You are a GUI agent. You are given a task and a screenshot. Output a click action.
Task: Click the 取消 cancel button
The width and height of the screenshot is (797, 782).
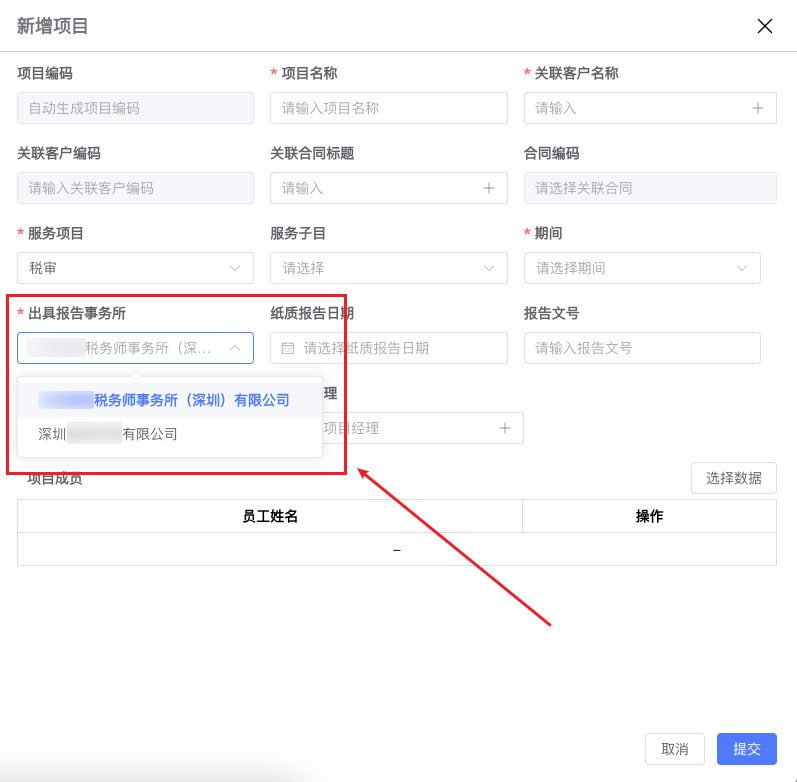coord(675,749)
